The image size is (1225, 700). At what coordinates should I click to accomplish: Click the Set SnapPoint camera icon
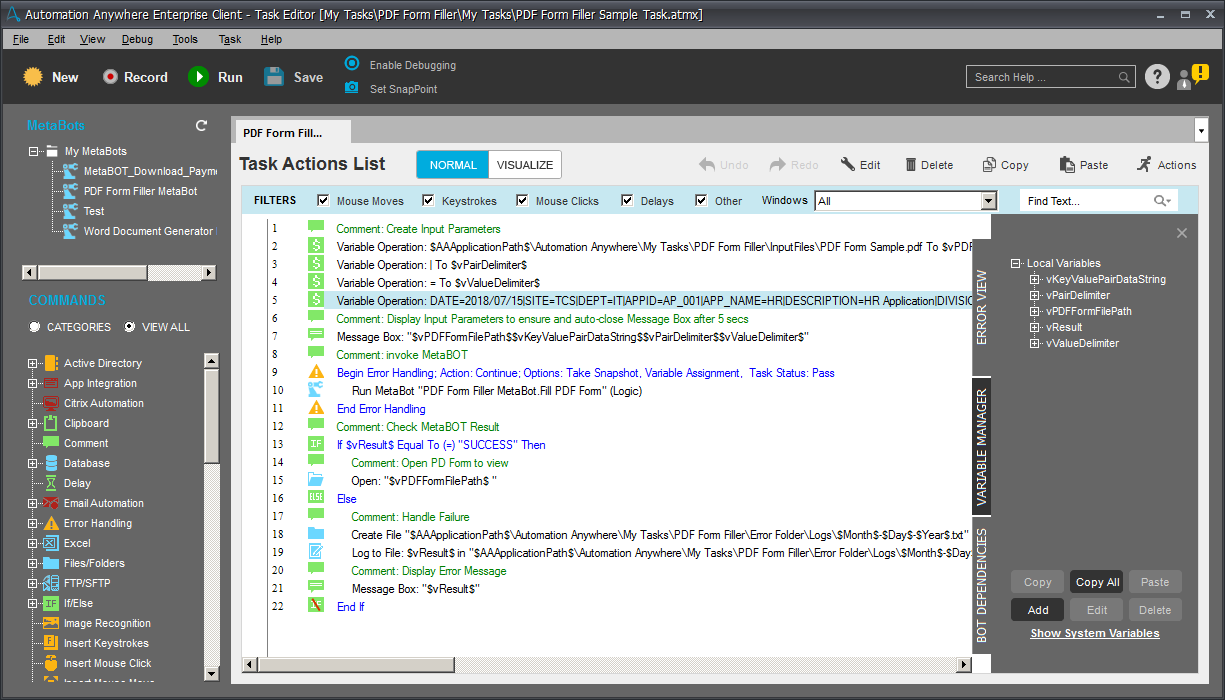(352, 88)
